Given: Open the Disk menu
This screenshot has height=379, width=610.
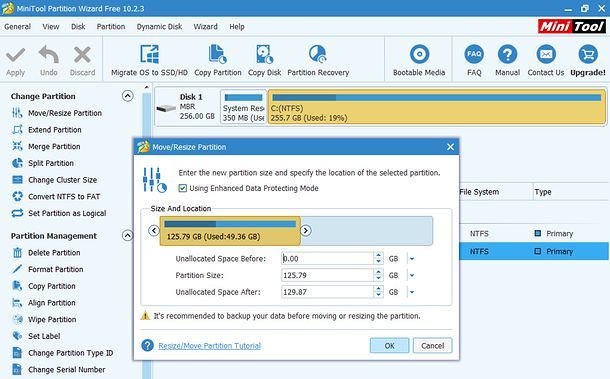Looking at the screenshot, I should coord(78,27).
